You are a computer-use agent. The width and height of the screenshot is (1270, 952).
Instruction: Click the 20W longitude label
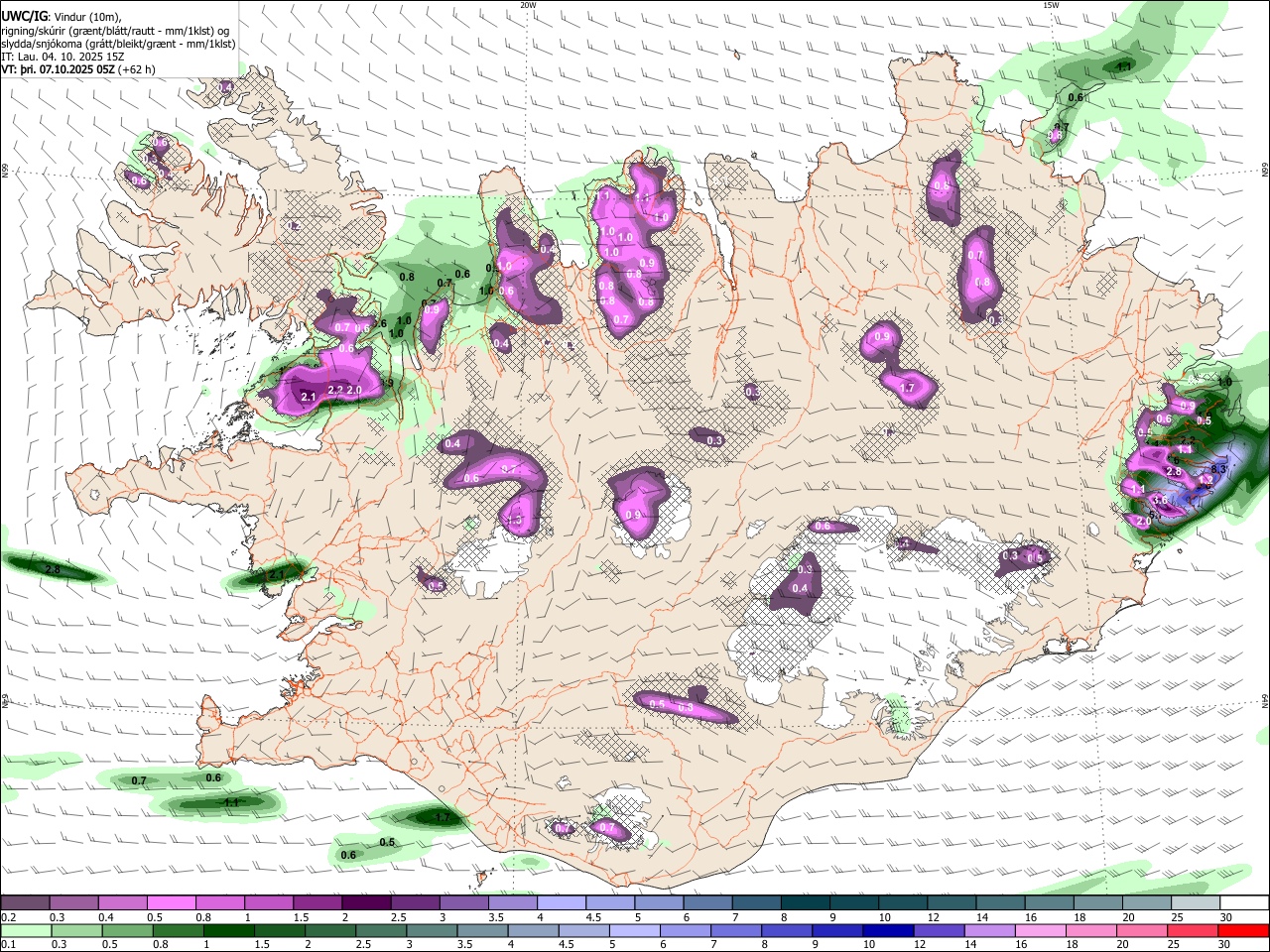[528, 5]
